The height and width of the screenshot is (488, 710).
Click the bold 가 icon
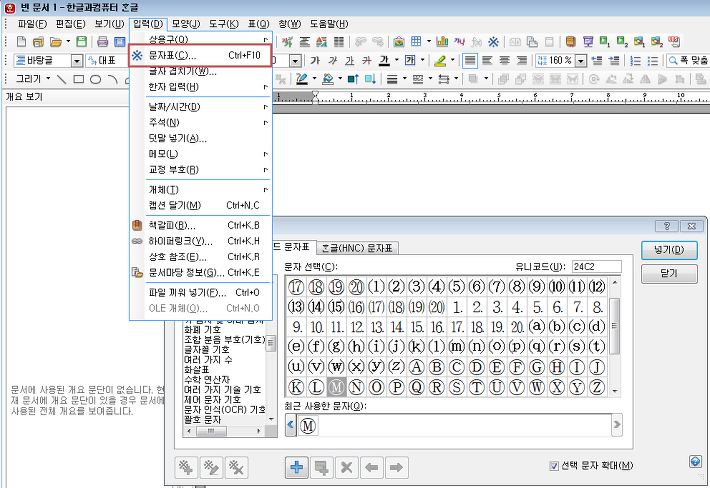[x=315, y=60]
